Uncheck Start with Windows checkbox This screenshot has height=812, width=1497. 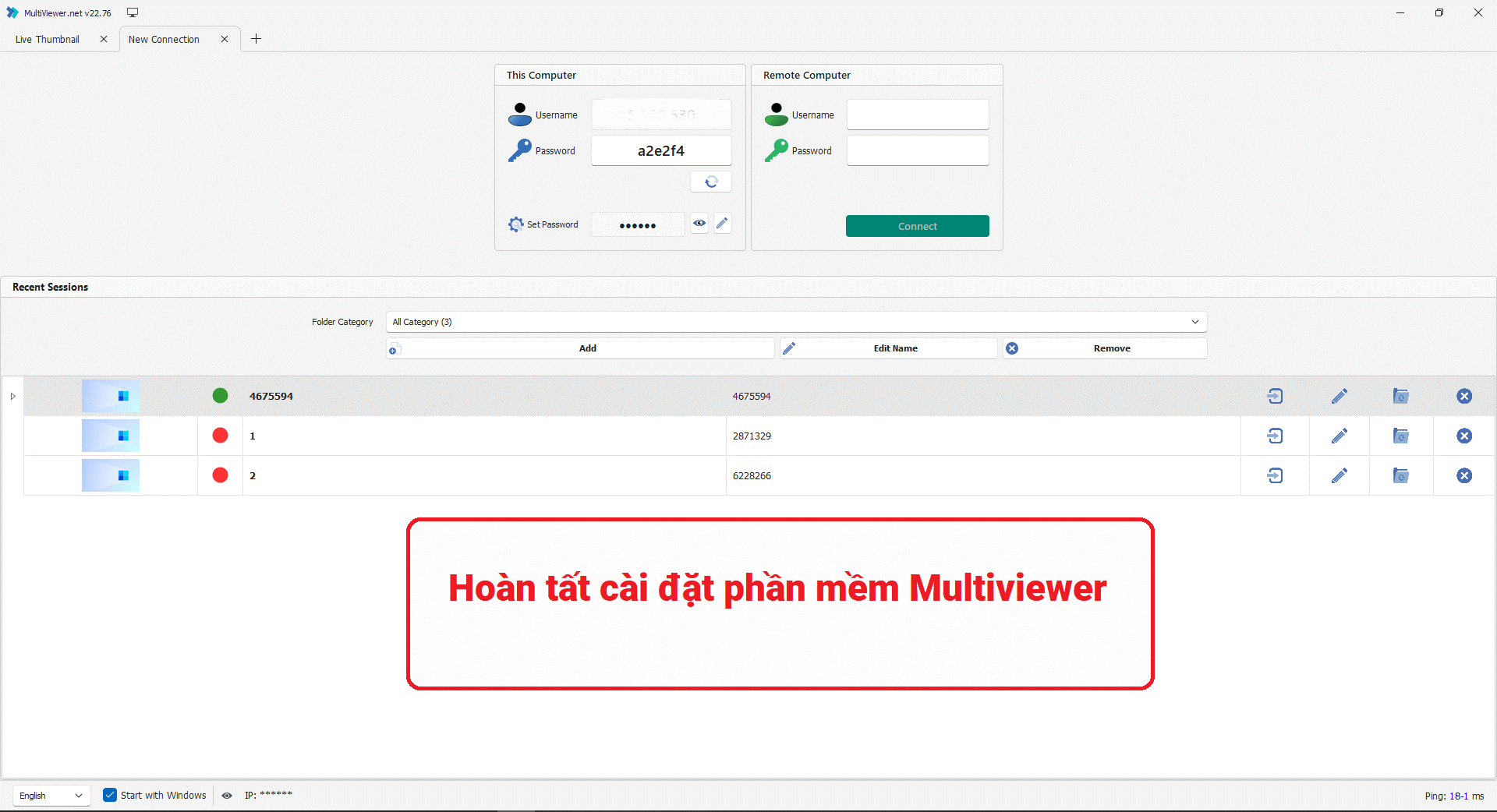click(110, 795)
